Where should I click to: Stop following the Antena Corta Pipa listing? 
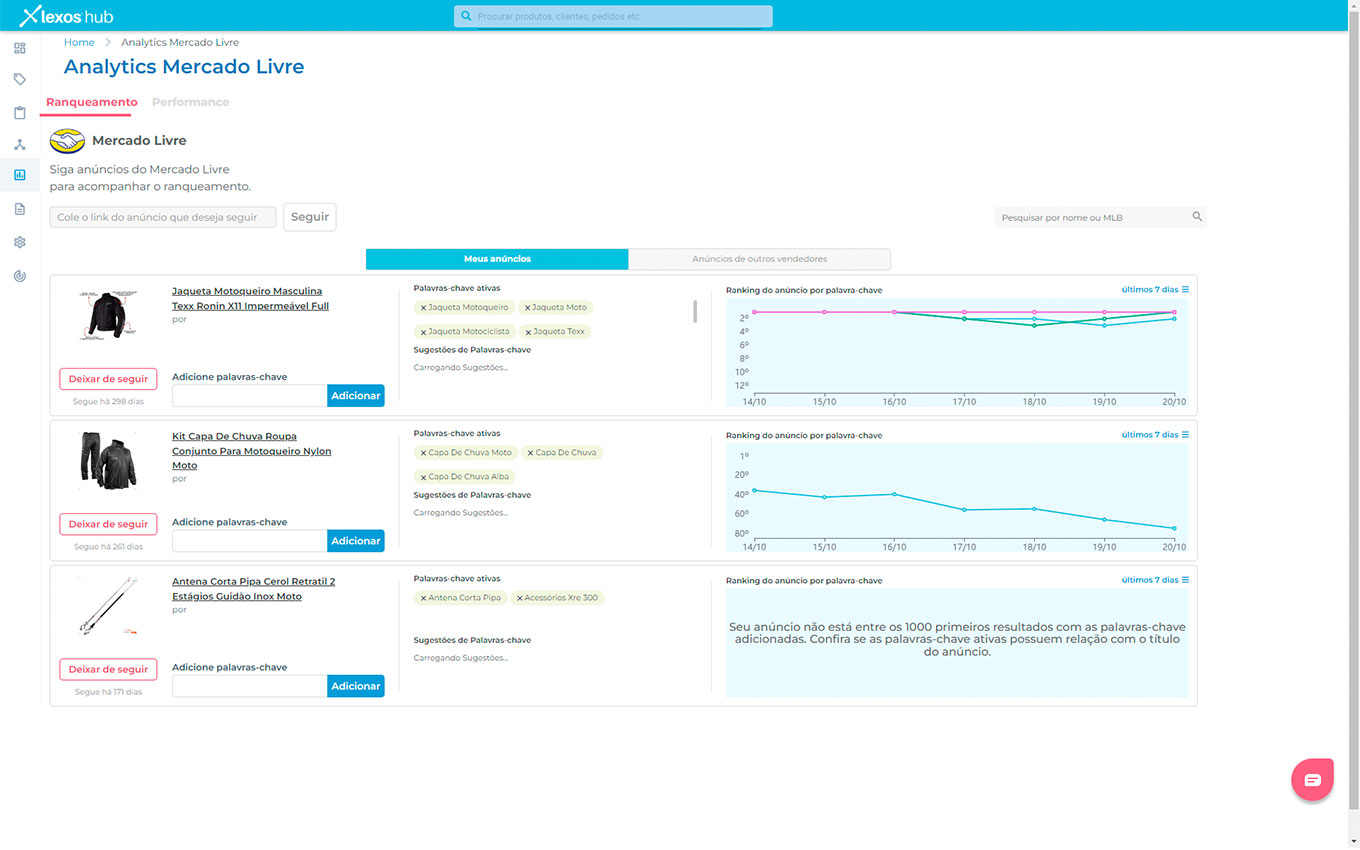pyautogui.click(x=108, y=669)
